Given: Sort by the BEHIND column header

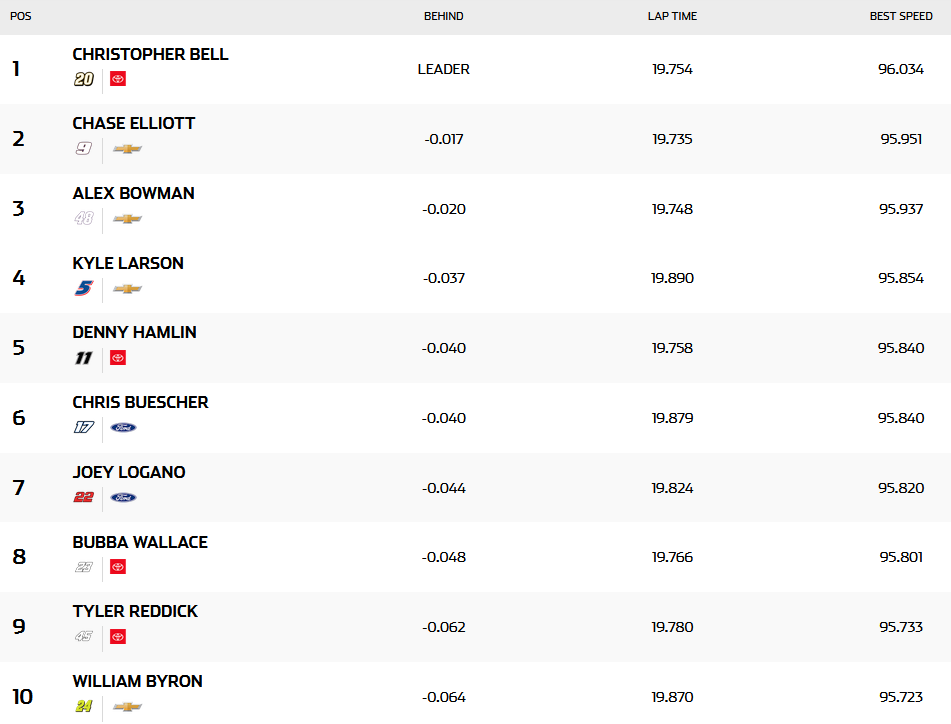Looking at the screenshot, I should click(444, 16).
